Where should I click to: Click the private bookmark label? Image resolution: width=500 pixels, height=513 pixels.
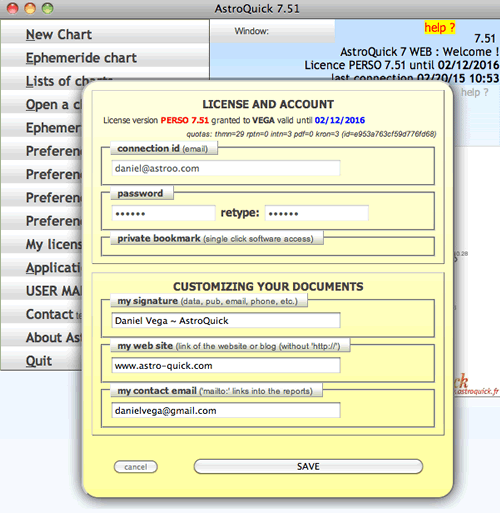click(x=216, y=239)
